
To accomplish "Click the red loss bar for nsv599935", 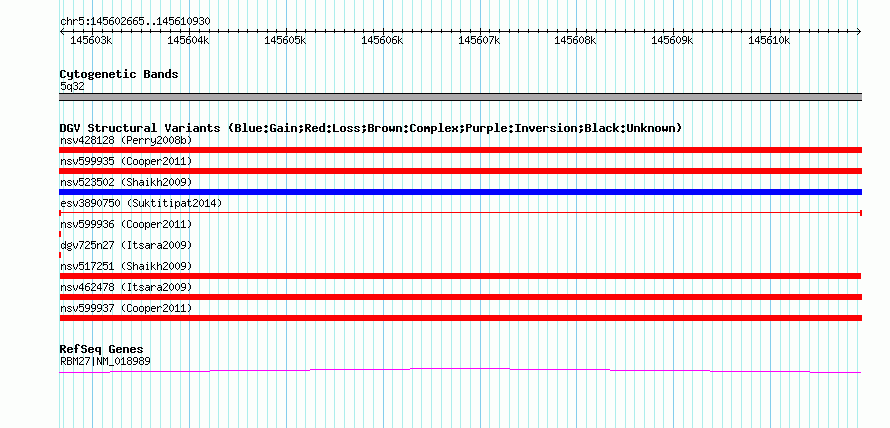I will pos(460,171).
